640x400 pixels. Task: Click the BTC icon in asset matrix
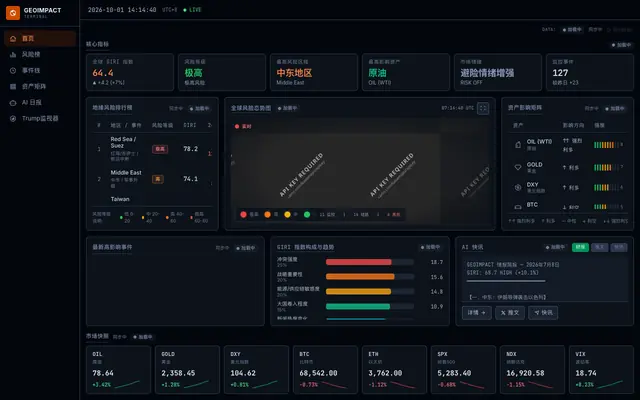point(518,207)
